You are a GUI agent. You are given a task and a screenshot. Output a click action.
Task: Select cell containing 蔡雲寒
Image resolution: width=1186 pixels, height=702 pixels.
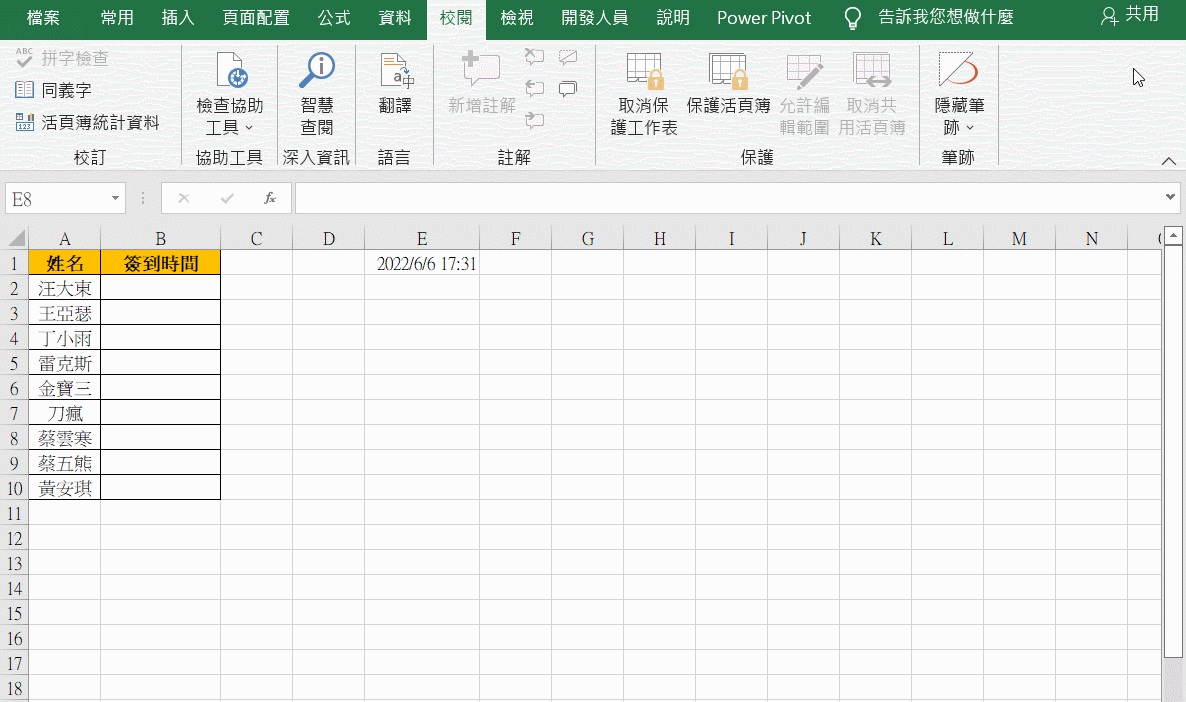coord(64,437)
